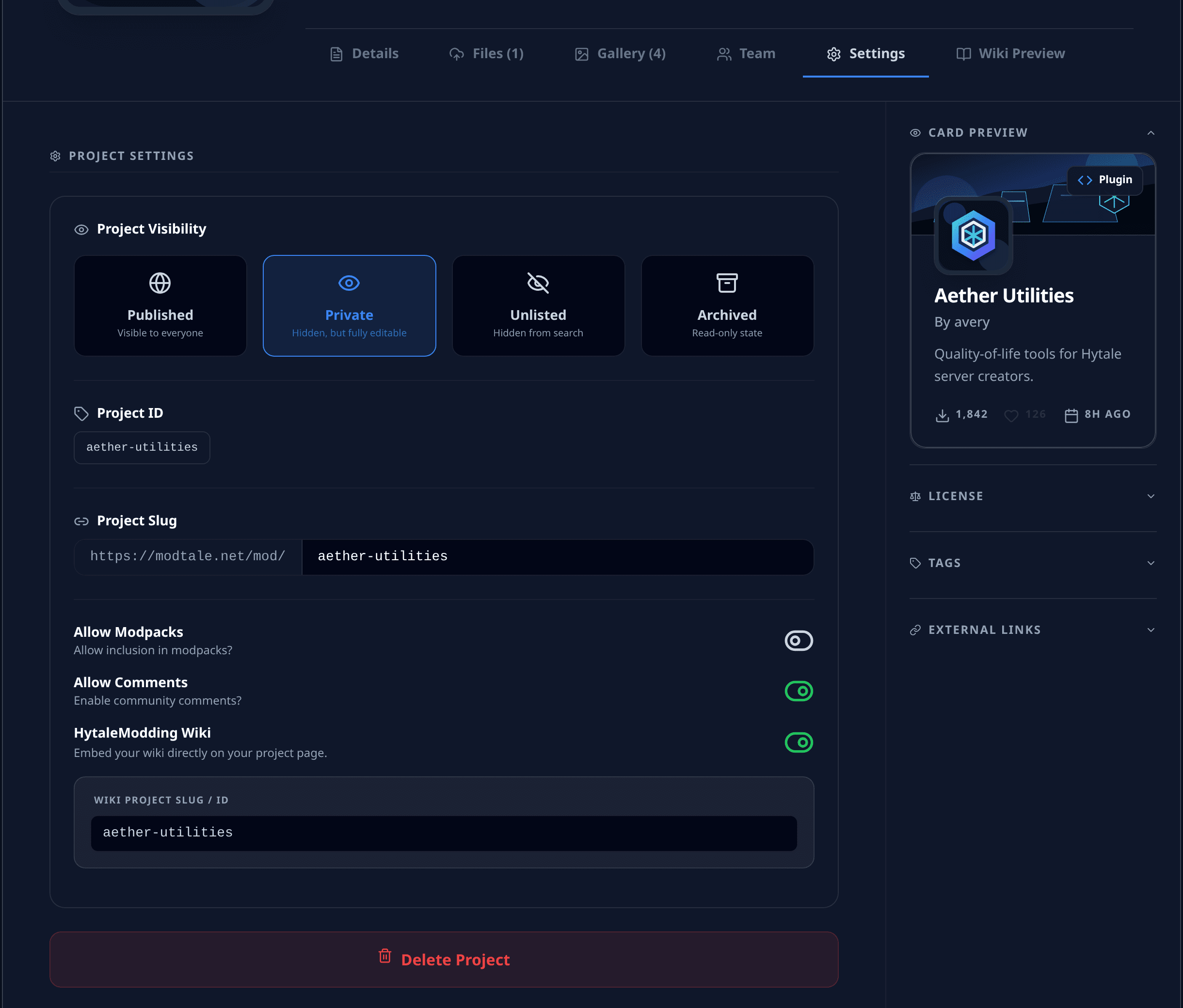Select the Archived read-only state

coord(727,306)
